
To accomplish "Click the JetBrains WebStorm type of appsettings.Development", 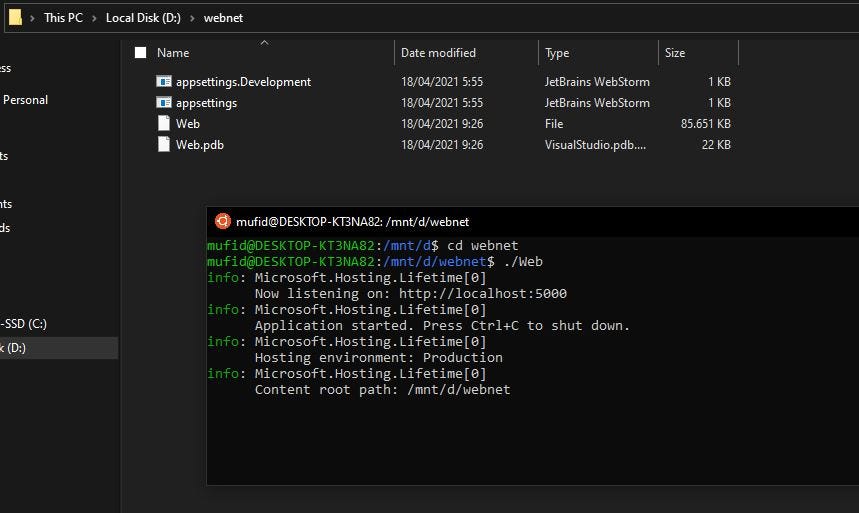I will click(597, 82).
